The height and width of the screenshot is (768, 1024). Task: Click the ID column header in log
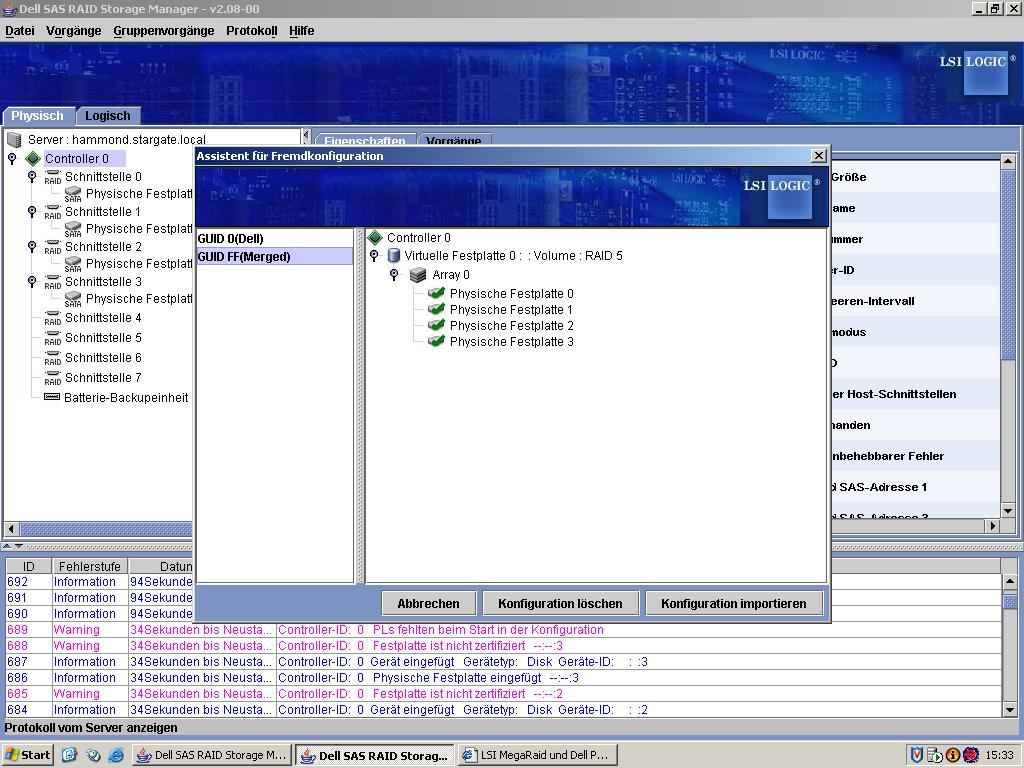(29, 566)
